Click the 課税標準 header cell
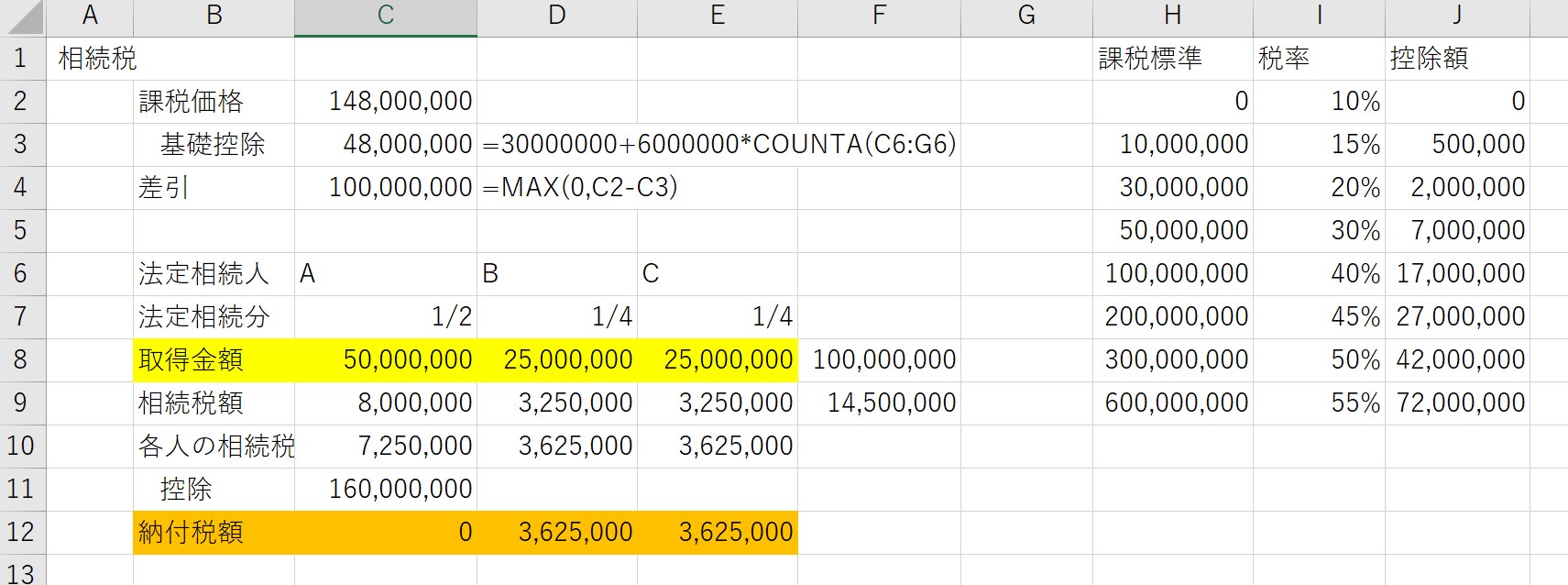This screenshot has height=585, width=1568. point(1171,59)
